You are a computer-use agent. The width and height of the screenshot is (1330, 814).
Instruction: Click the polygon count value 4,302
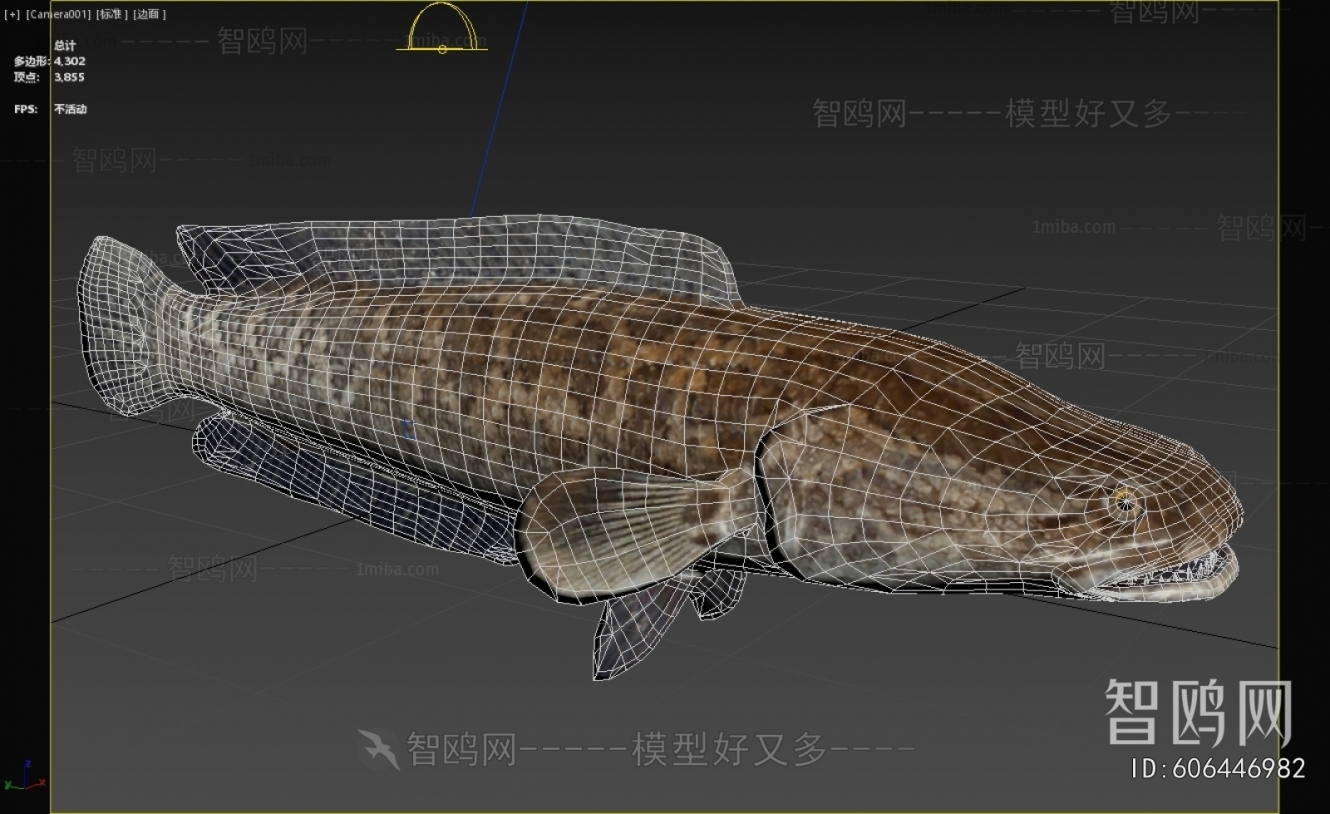[69, 61]
